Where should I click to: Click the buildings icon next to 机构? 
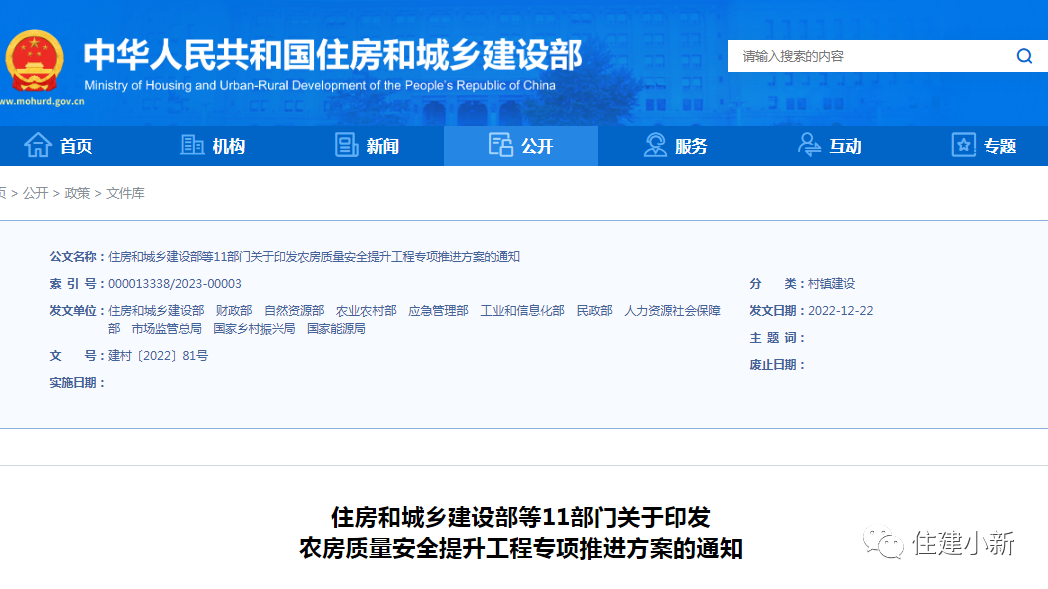point(190,145)
